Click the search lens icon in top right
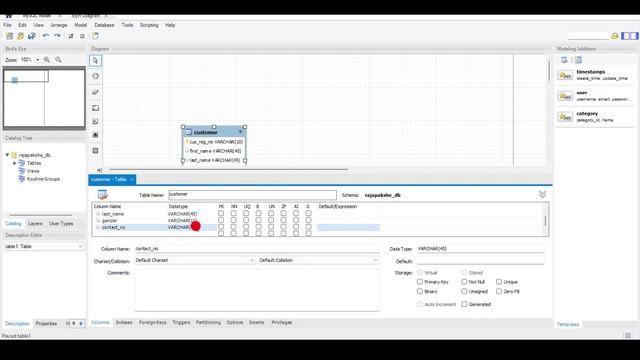The width and height of the screenshot is (640, 360). [615, 36]
